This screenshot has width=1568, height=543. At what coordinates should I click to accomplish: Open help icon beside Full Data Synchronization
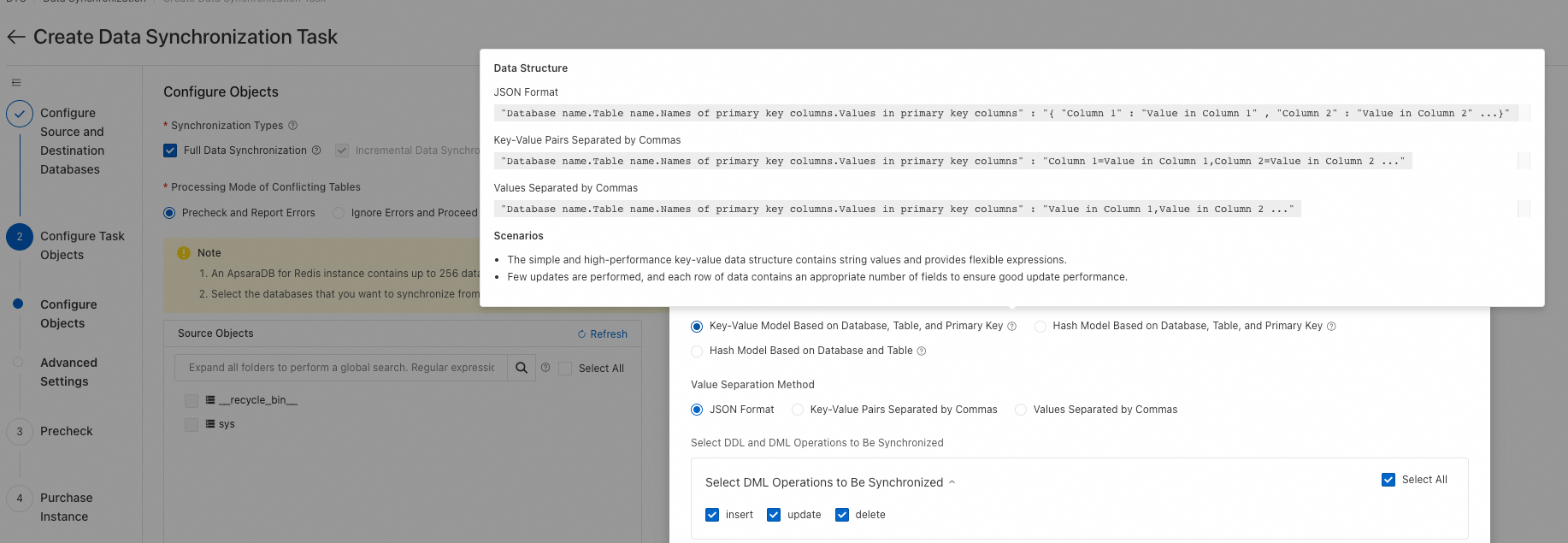click(x=316, y=151)
